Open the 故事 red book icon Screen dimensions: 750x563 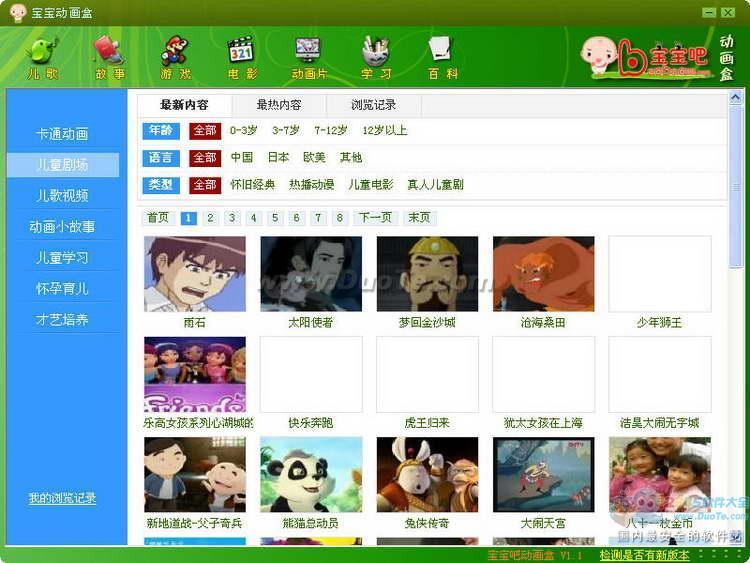click(x=109, y=51)
